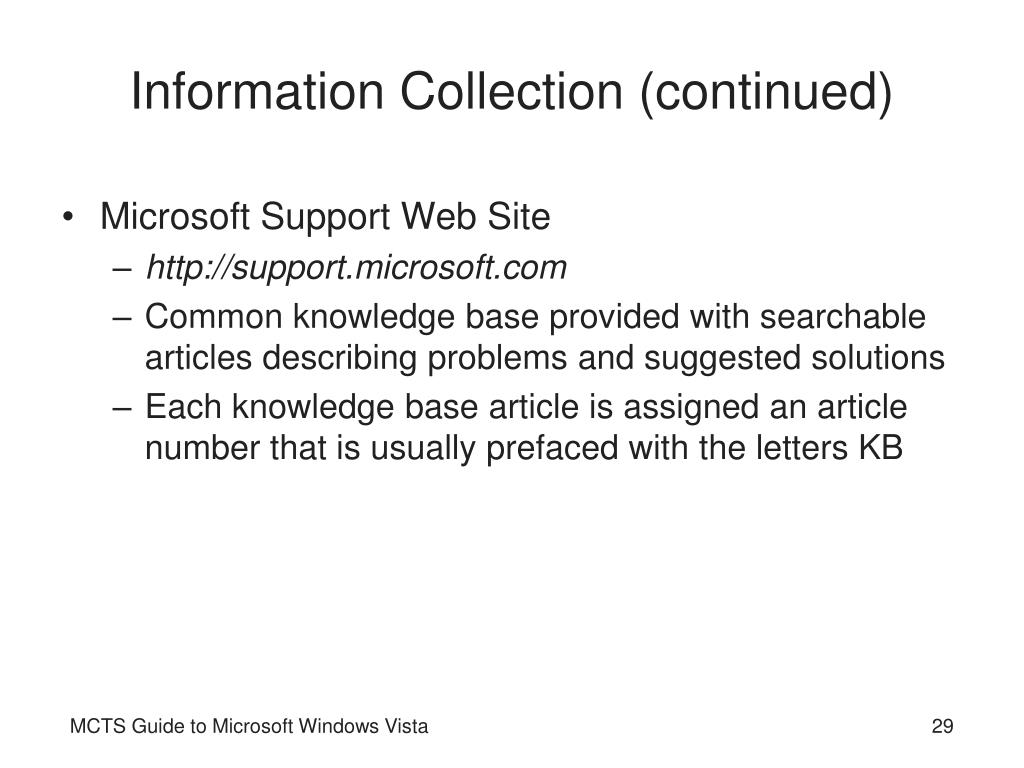Click the round bullet before 'Microsoft Support'

point(67,217)
